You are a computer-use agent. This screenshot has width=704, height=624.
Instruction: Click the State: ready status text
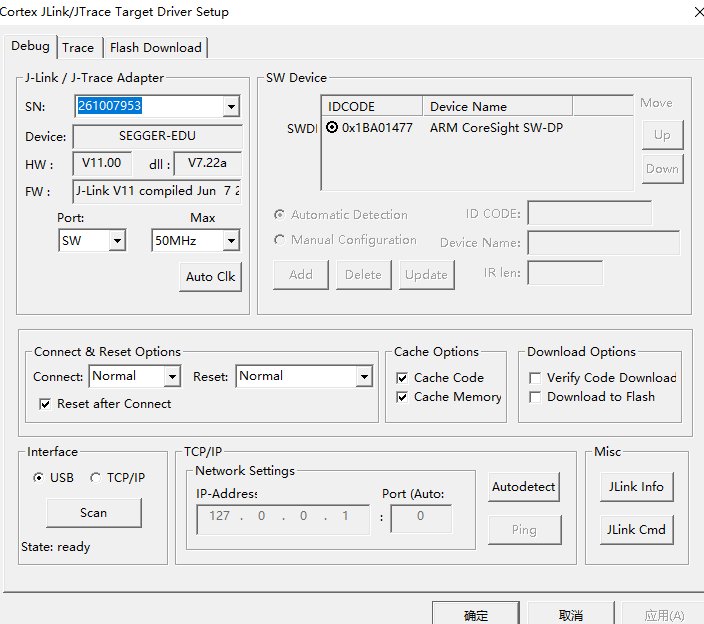pyautogui.click(x=56, y=547)
